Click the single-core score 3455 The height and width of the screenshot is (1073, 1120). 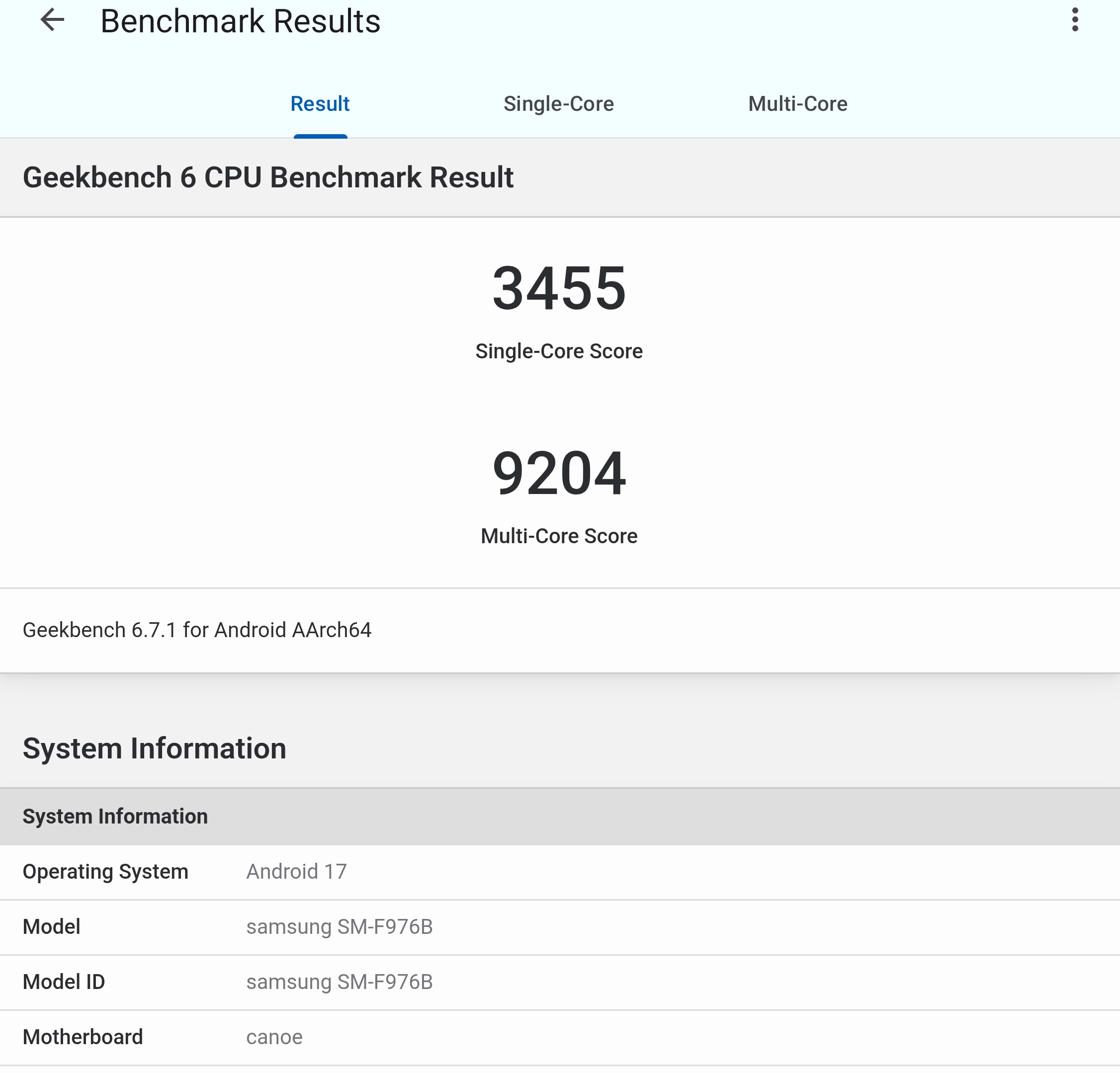click(x=559, y=288)
